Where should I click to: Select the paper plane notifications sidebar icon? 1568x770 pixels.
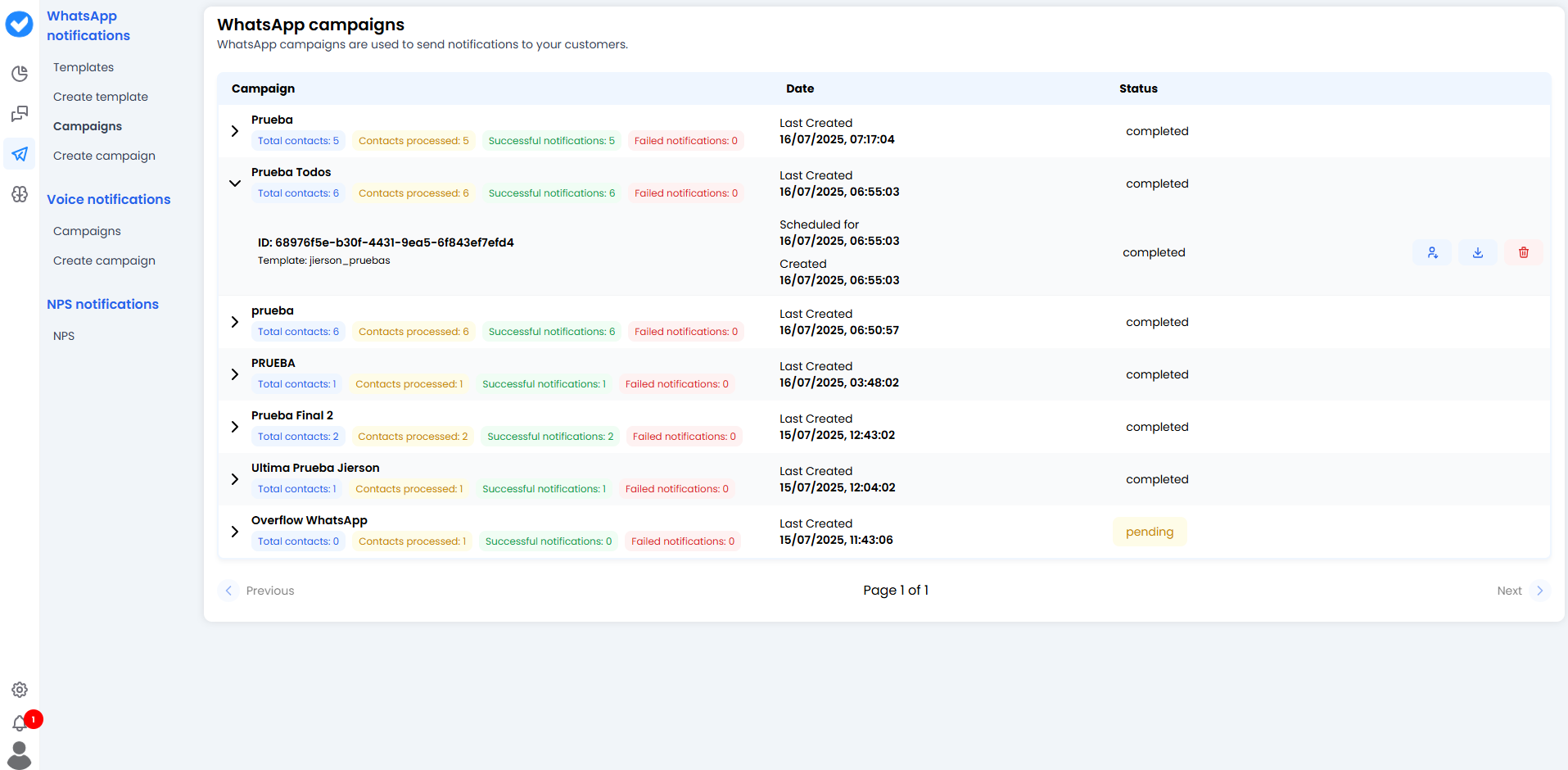20,154
